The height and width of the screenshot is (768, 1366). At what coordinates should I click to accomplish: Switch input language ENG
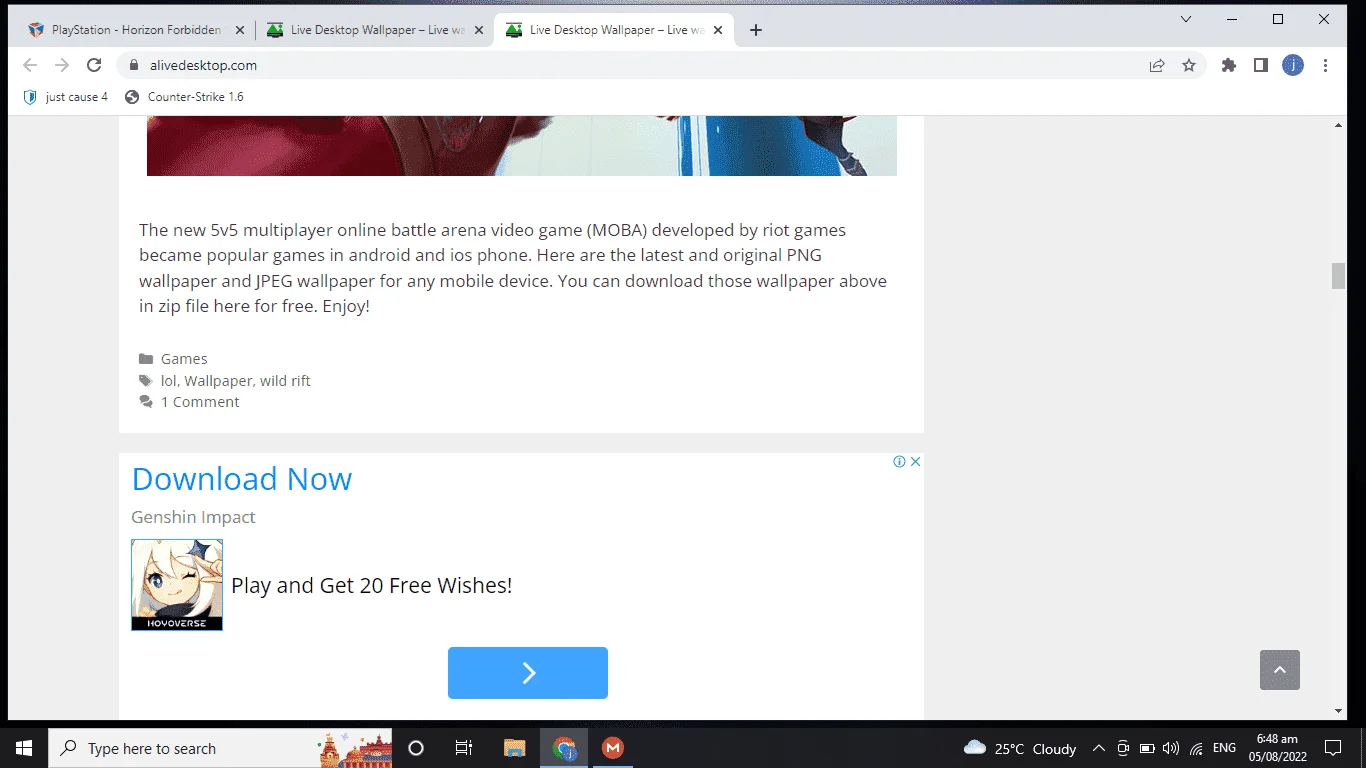(1224, 748)
